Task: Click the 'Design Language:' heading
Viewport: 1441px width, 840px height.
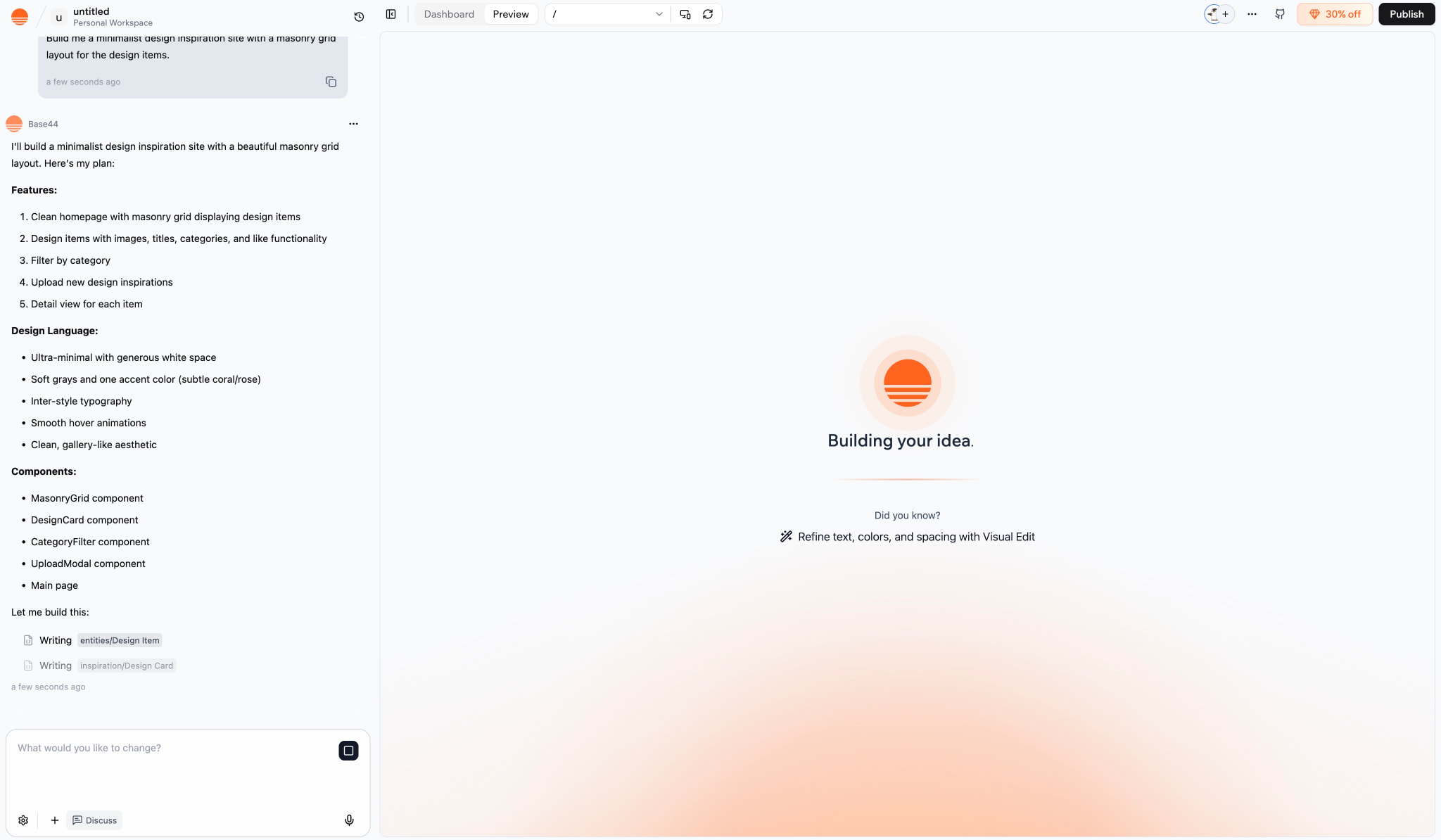Action: tap(55, 331)
